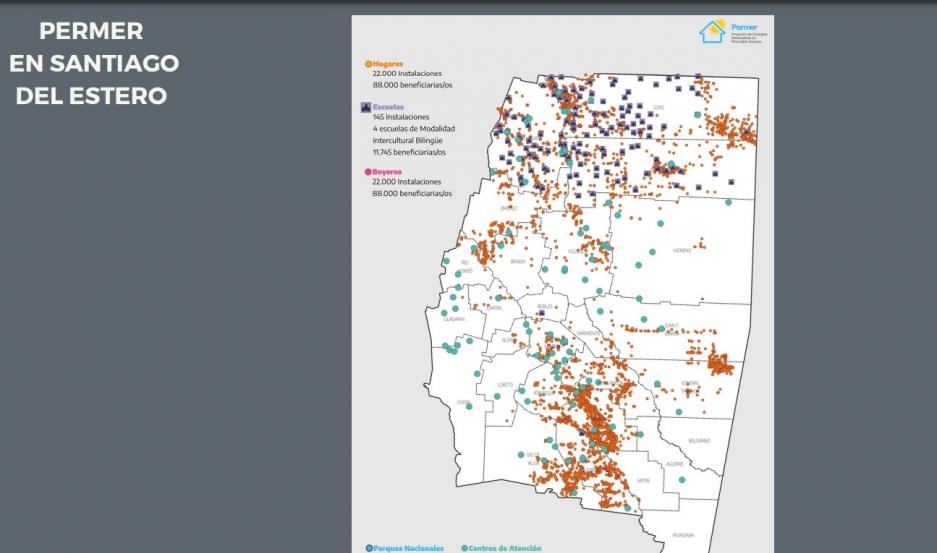Viewport: 937px width, 553px height.
Task: Click the MITRE department label
Action: [x=643, y=480]
